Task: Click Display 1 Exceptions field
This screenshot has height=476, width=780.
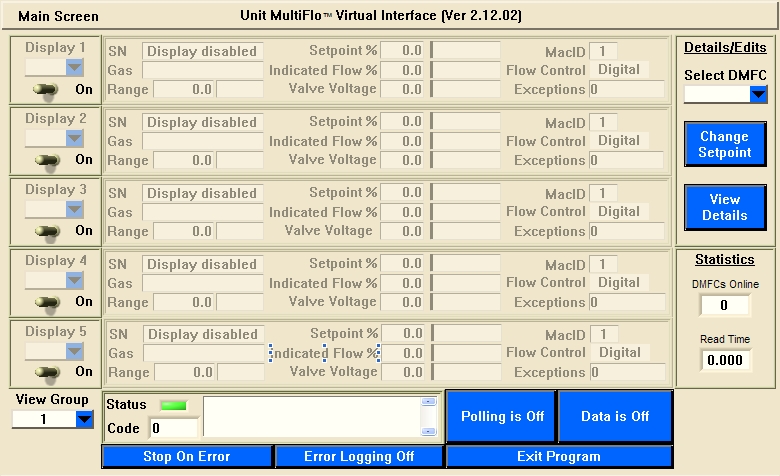Action: tap(627, 90)
